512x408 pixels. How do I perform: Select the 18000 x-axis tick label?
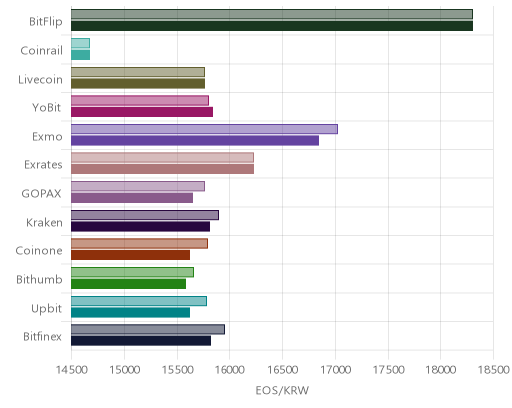tap(441, 370)
